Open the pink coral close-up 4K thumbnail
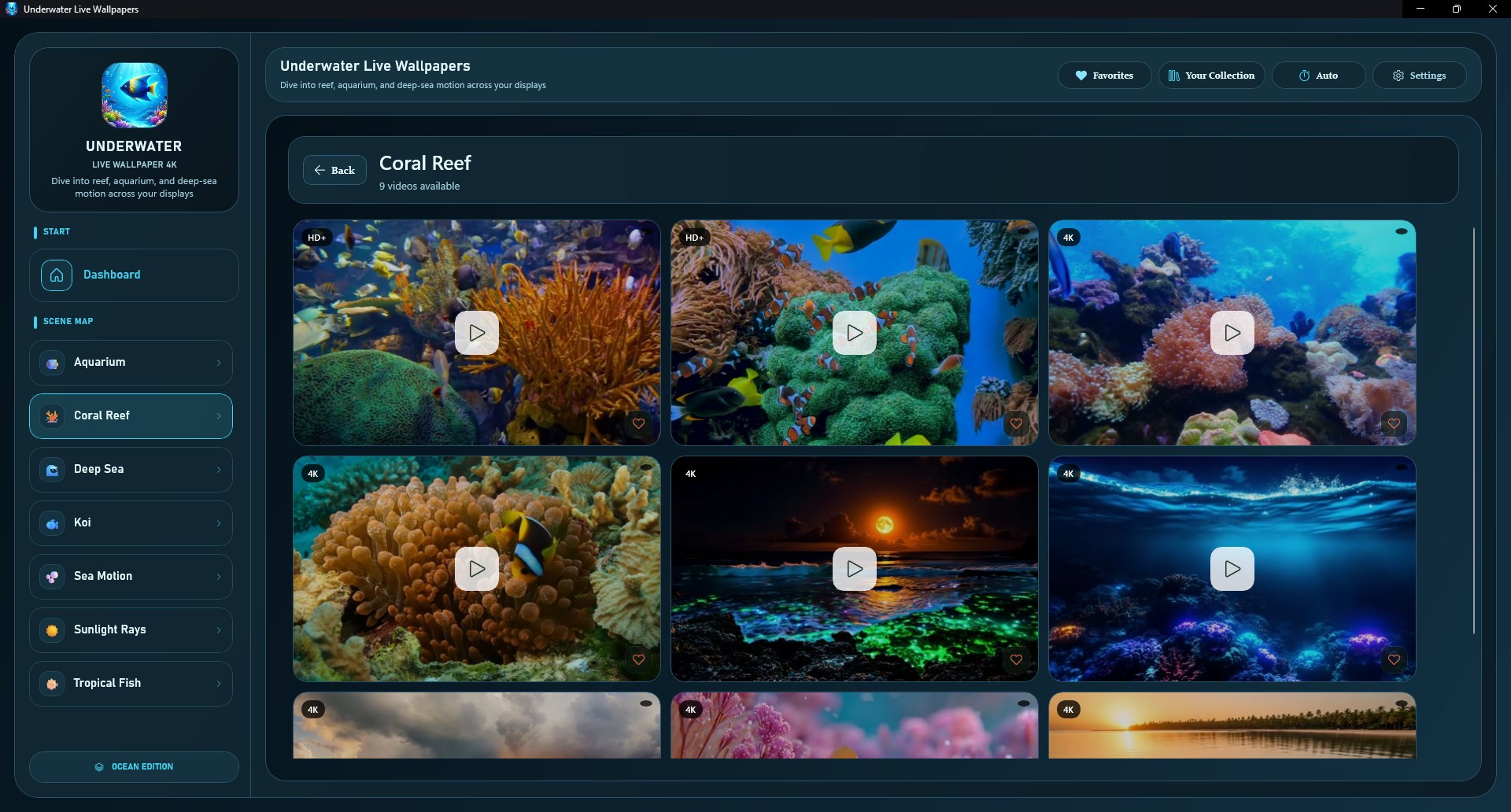The width and height of the screenshot is (1511, 812). [855, 725]
